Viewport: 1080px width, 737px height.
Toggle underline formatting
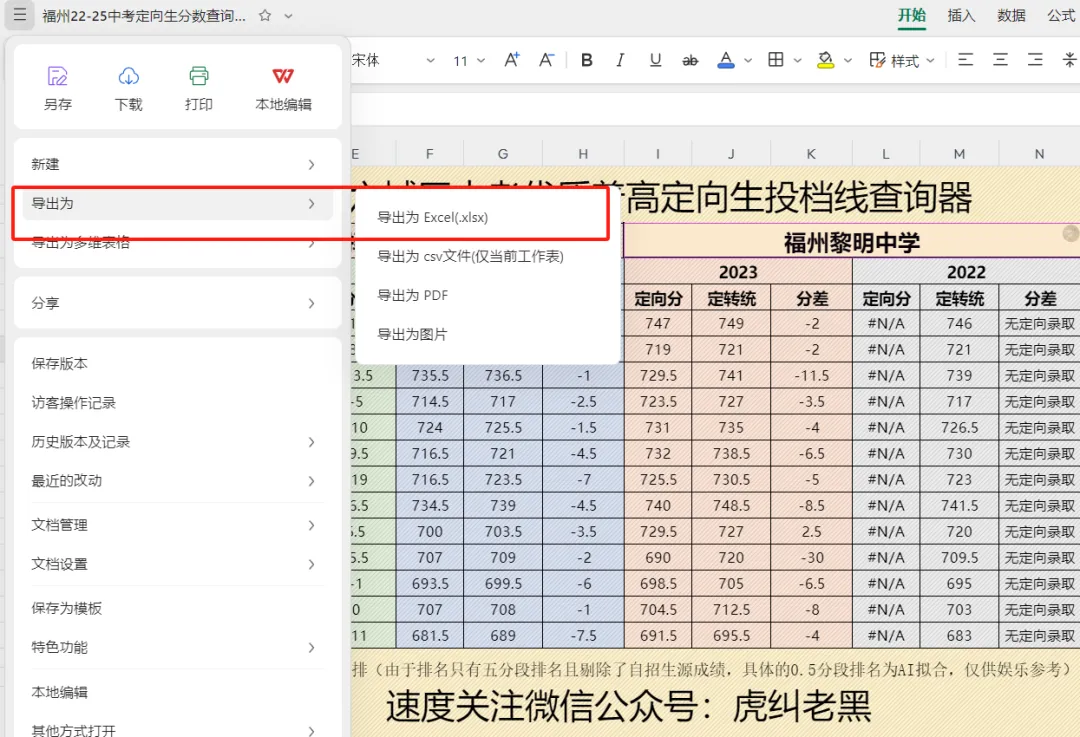tap(655, 61)
